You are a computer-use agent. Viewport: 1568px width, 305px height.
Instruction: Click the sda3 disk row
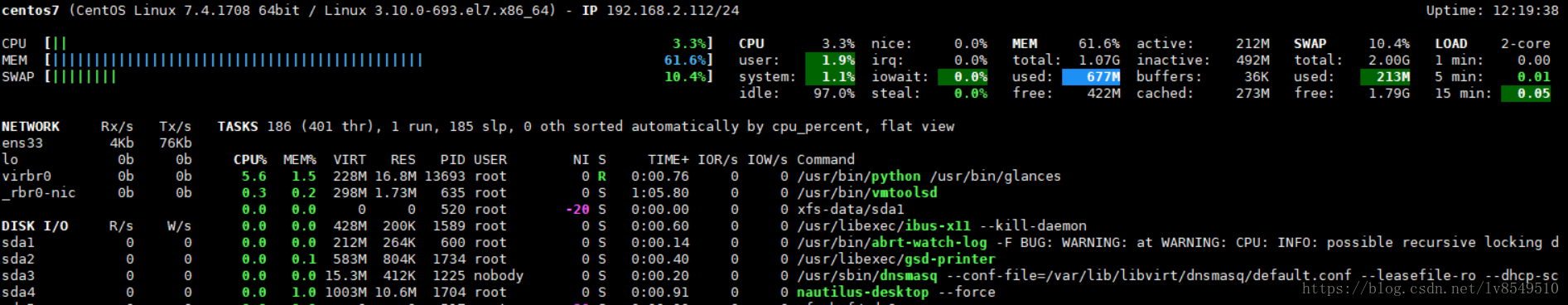[x=97, y=275]
